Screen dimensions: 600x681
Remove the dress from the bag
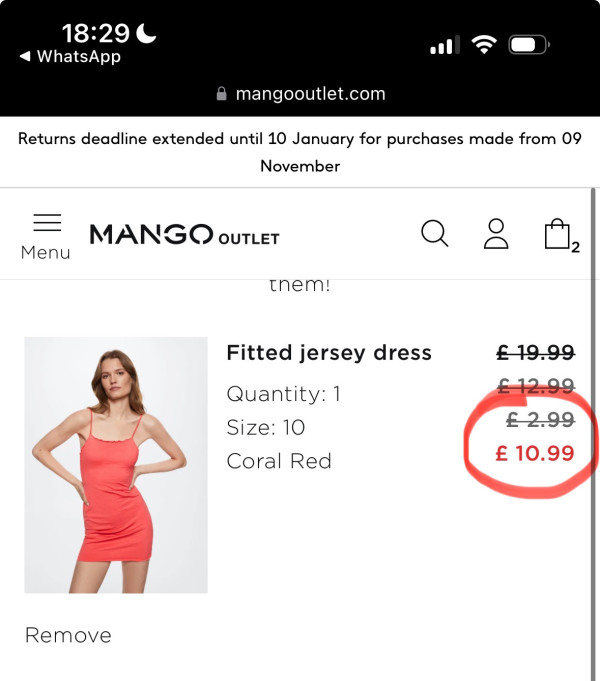(68, 635)
